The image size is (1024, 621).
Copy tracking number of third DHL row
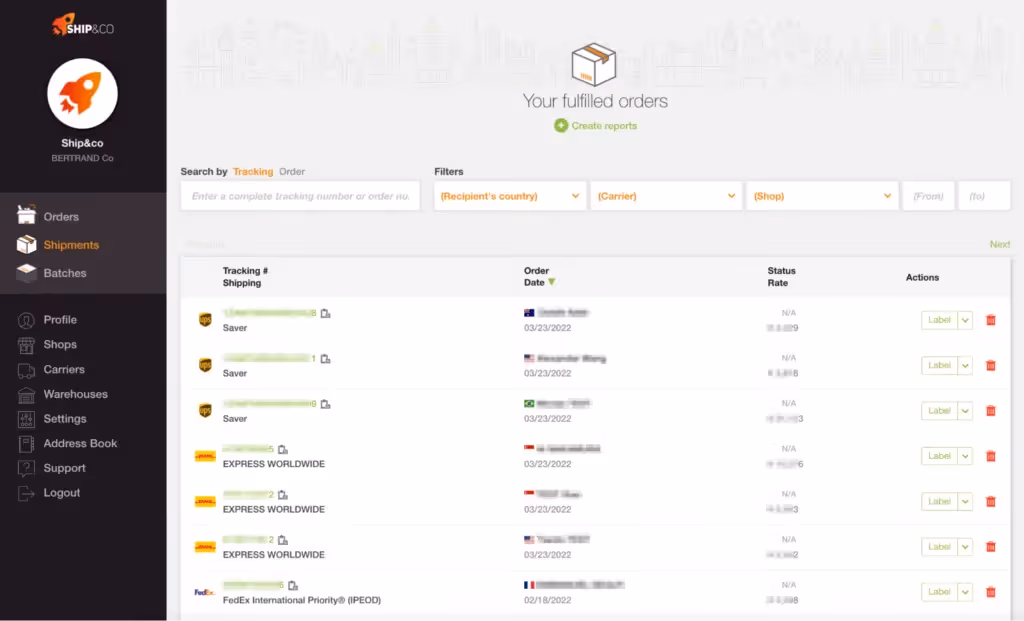[283, 540]
